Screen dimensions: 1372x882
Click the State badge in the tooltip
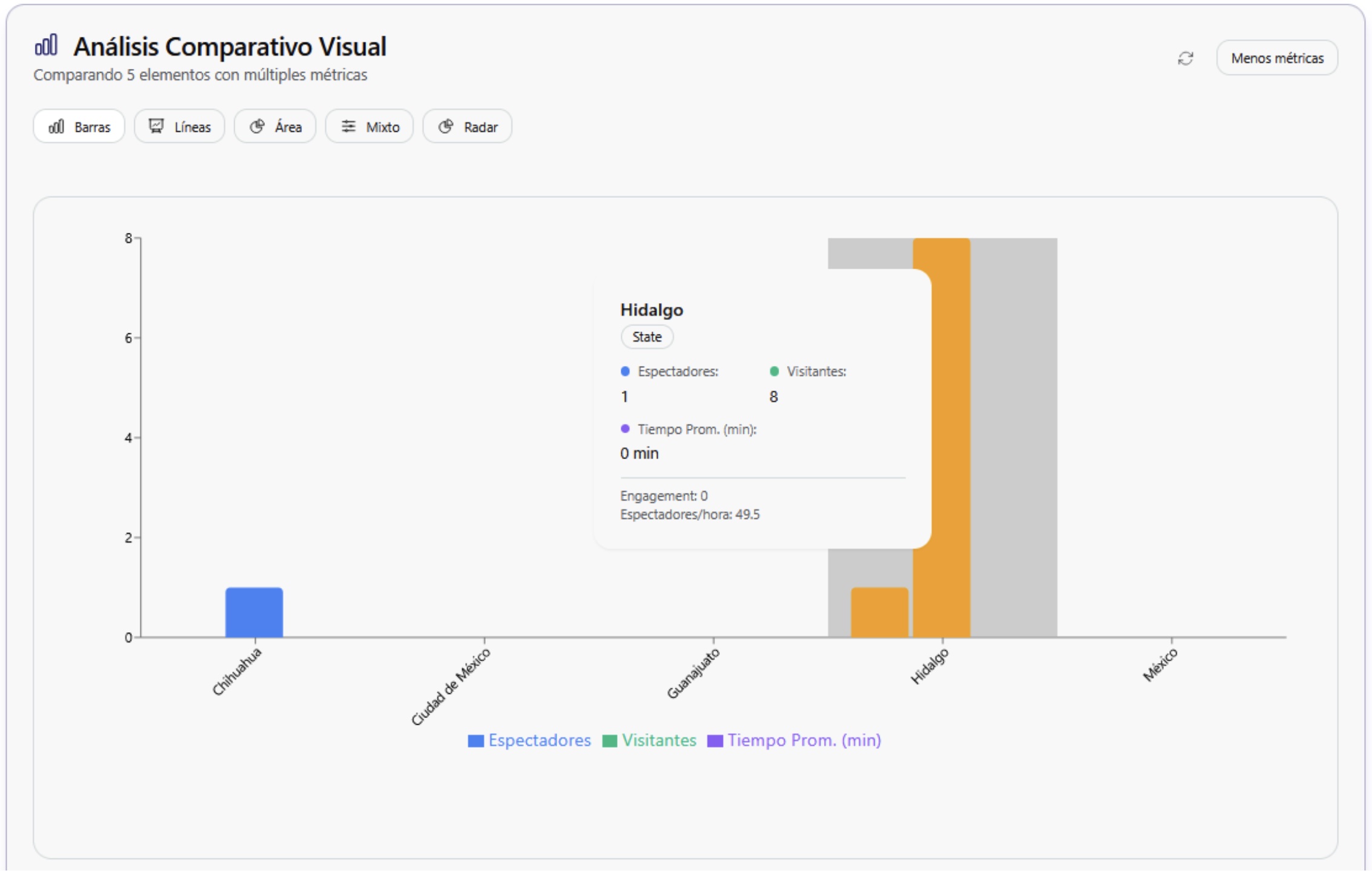pyautogui.click(x=647, y=337)
